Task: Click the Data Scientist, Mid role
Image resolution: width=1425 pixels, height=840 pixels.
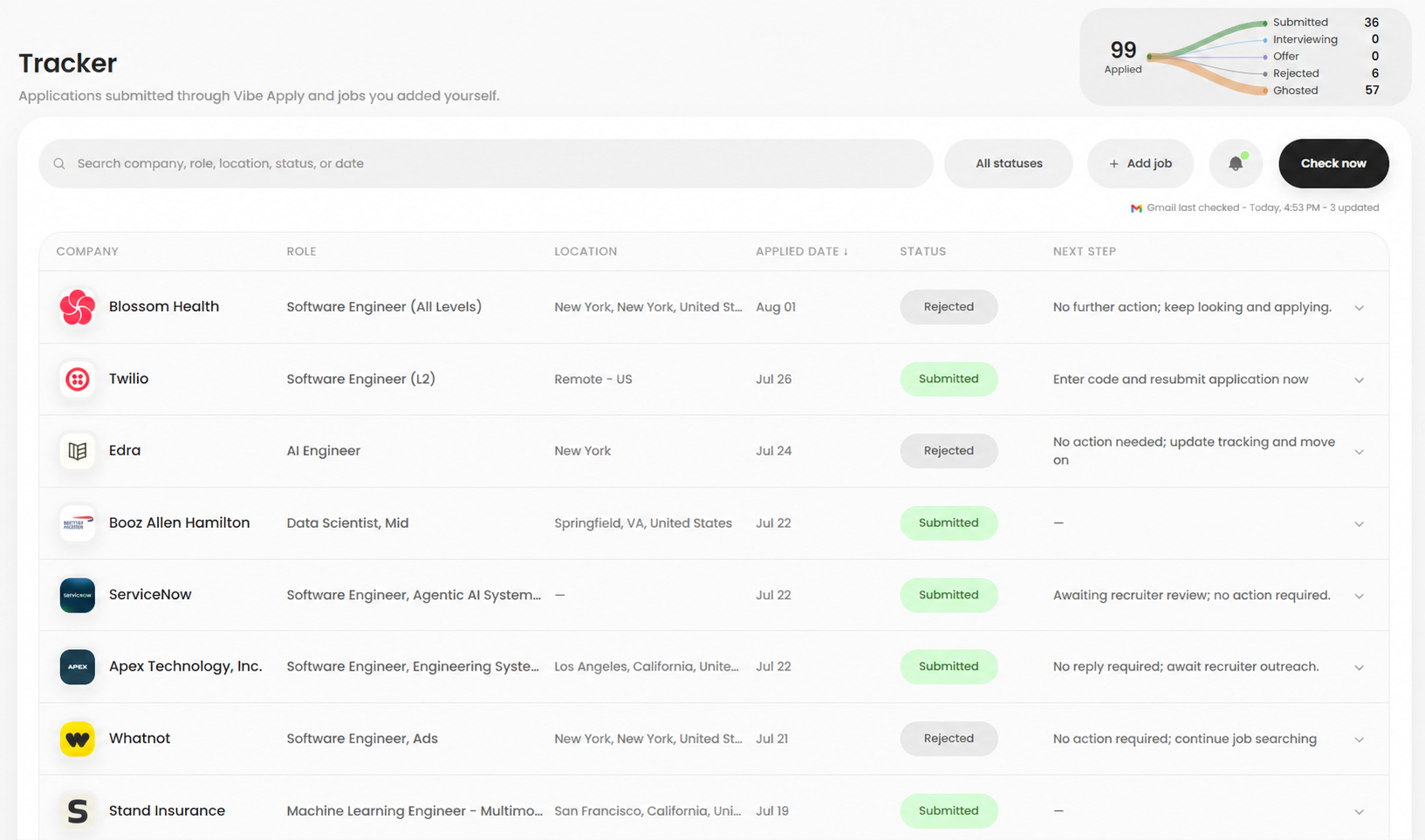Action: pos(347,523)
